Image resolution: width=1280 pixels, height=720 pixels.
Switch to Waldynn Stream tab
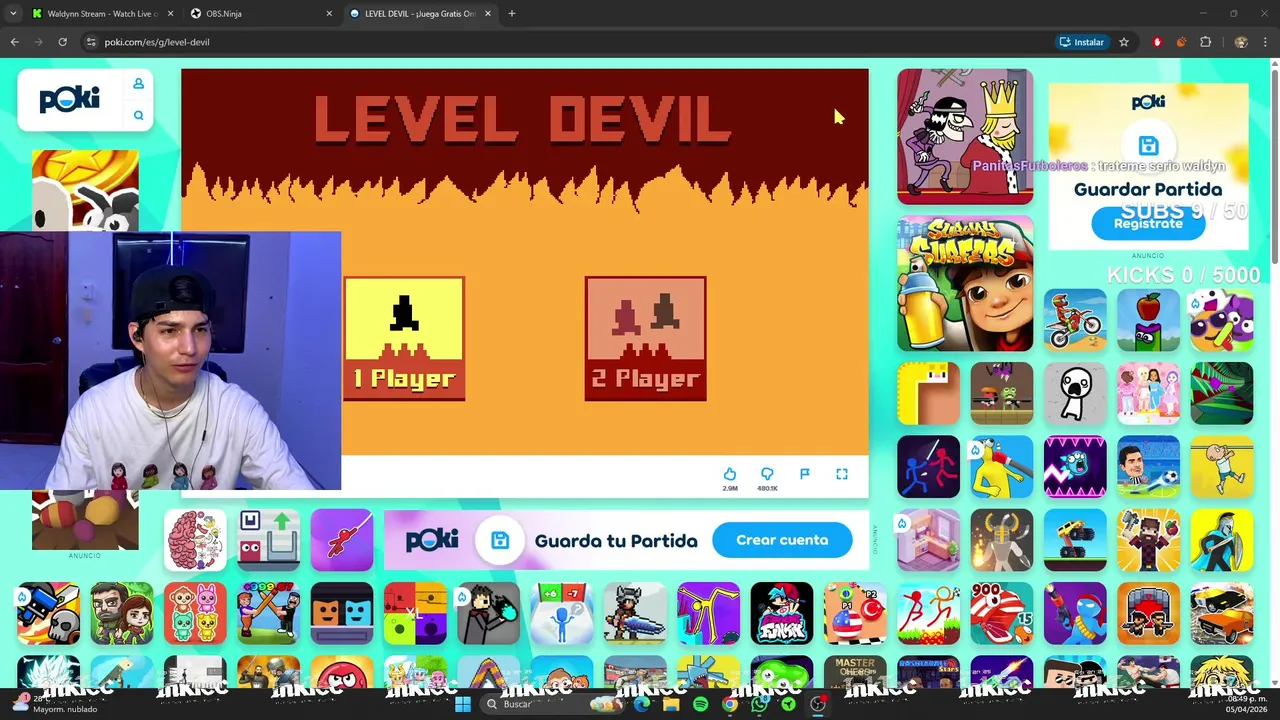[100, 14]
